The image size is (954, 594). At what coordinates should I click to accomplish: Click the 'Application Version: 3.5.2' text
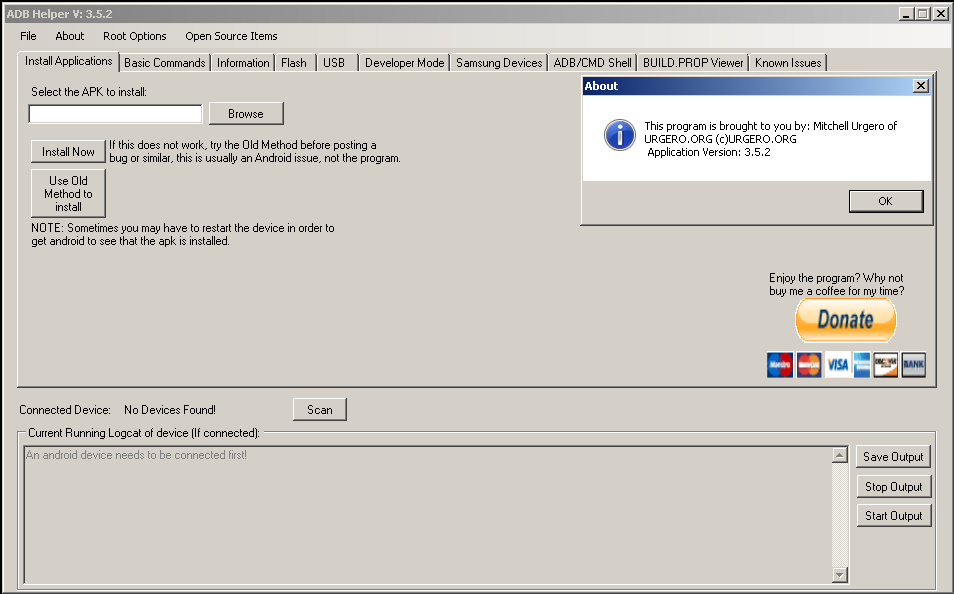709,152
